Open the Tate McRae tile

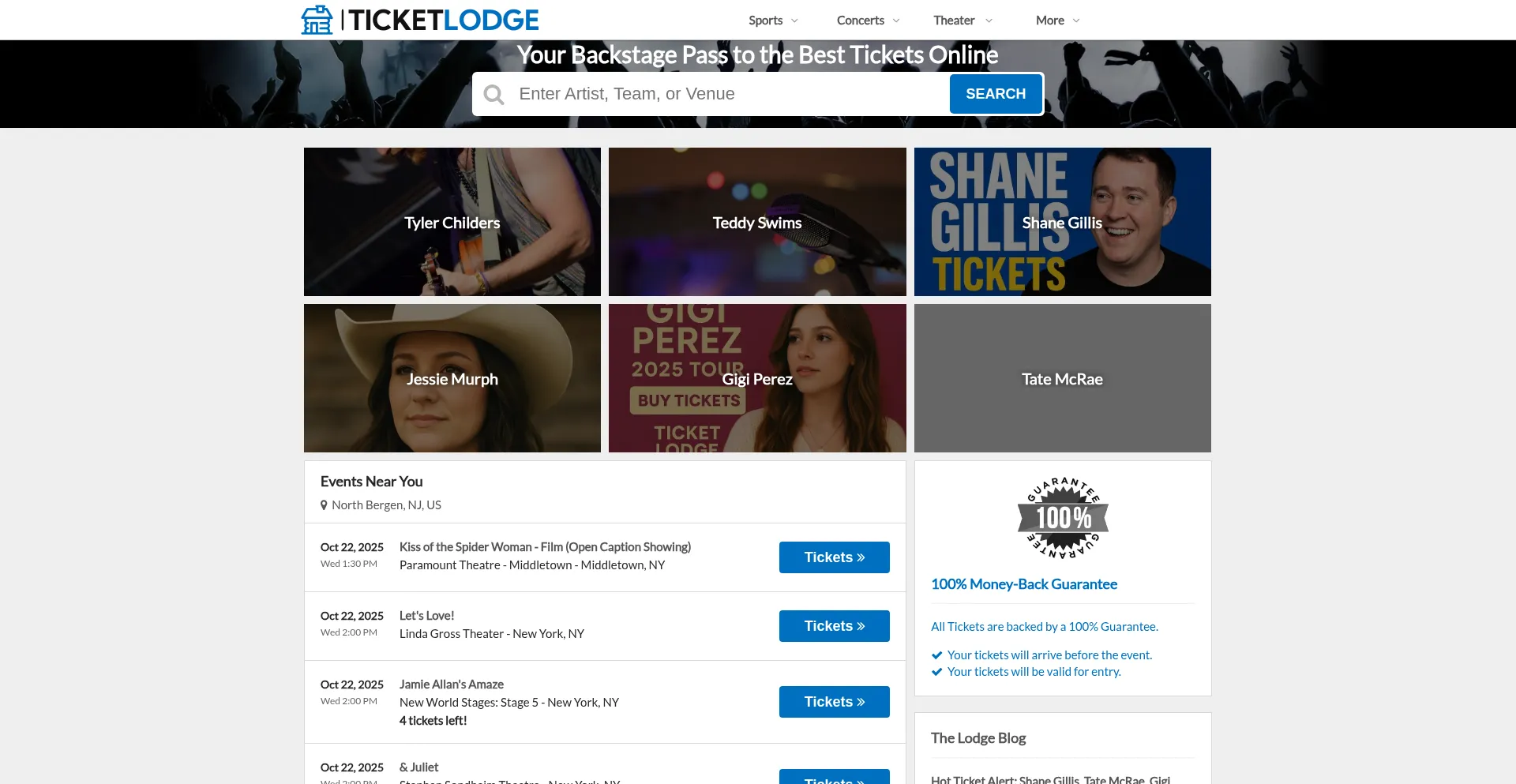[1063, 378]
